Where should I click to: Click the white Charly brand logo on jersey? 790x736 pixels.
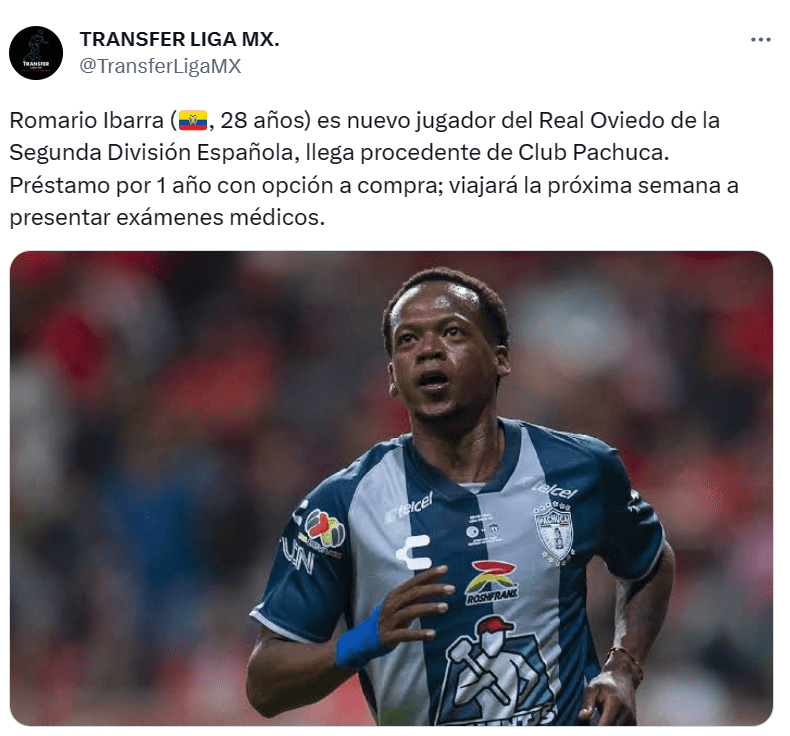[414, 552]
